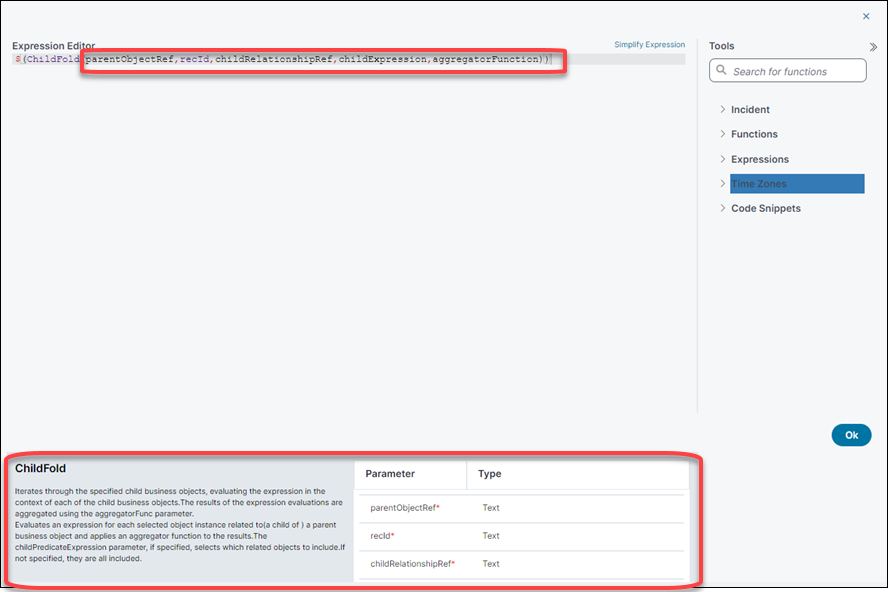Viewport: 888px width, 592px height.
Task: Close the expression editor dialog with the X
Action: point(866,16)
